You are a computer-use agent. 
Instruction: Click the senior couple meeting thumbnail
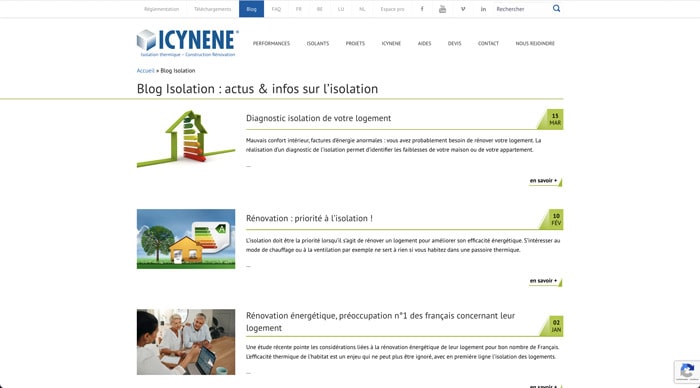pyautogui.click(x=186, y=342)
